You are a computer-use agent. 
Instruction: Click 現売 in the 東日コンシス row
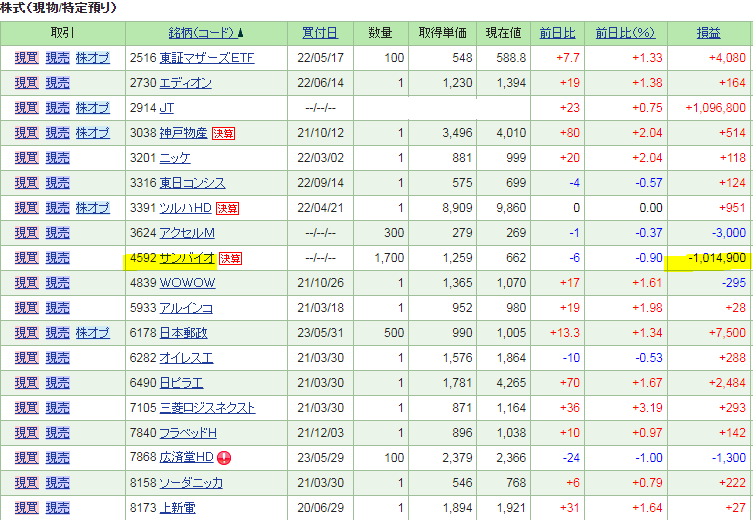click(58, 183)
